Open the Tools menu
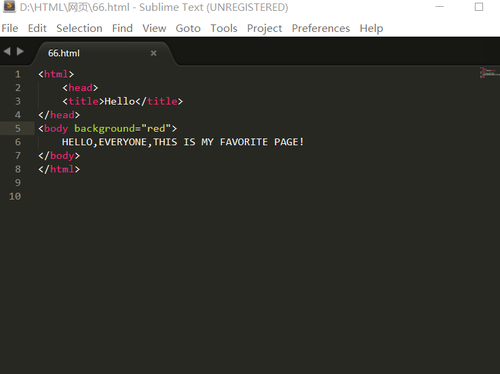 pos(224,28)
